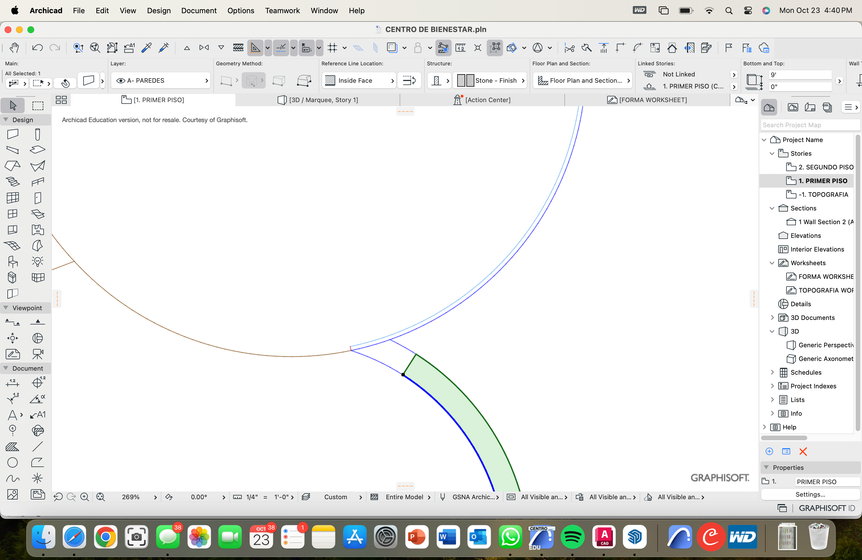Click the Search Project Map field
The image size is (862, 560).
(810, 125)
